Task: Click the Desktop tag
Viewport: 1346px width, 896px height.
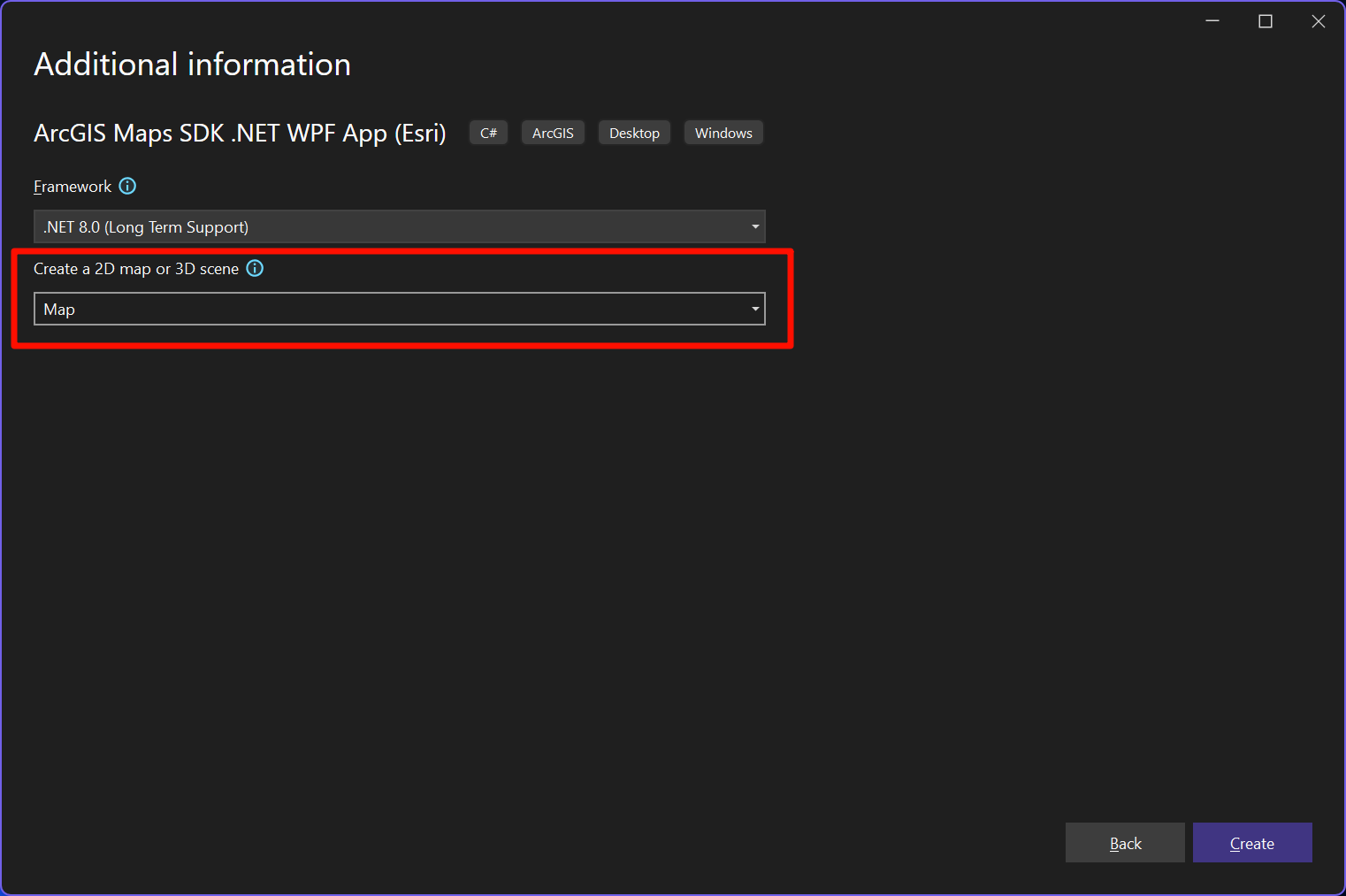Action: click(x=634, y=133)
